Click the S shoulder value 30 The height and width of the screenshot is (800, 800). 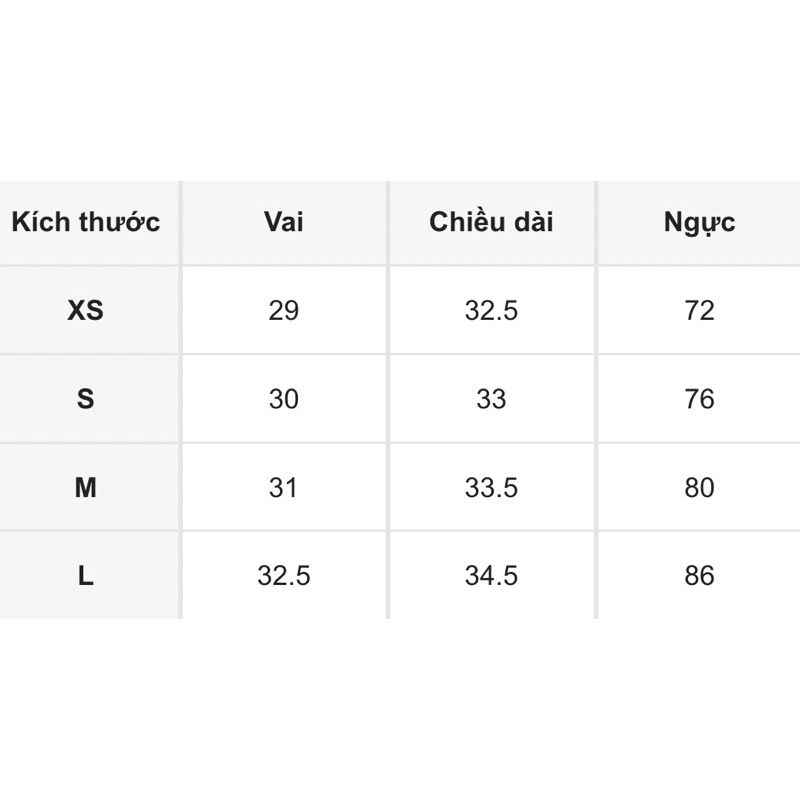point(284,399)
